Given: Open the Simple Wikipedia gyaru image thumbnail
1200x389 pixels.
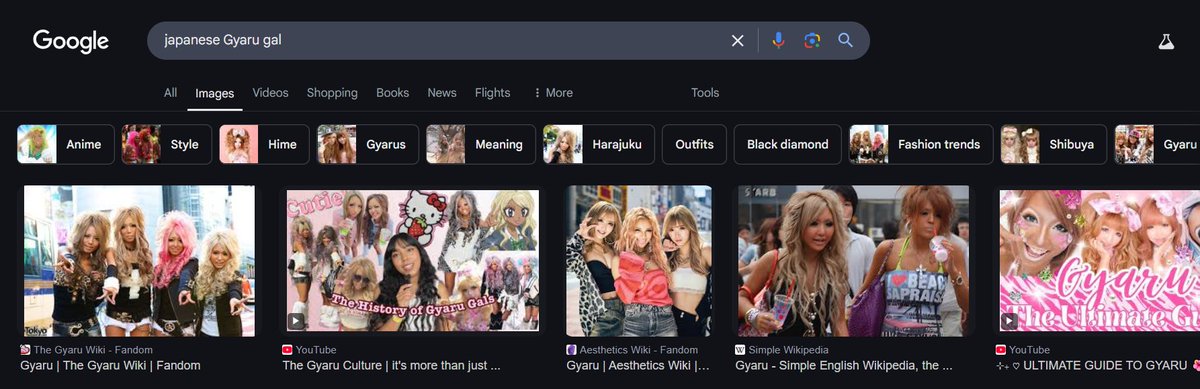Looking at the screenshot, I should (x=854, y=261).
